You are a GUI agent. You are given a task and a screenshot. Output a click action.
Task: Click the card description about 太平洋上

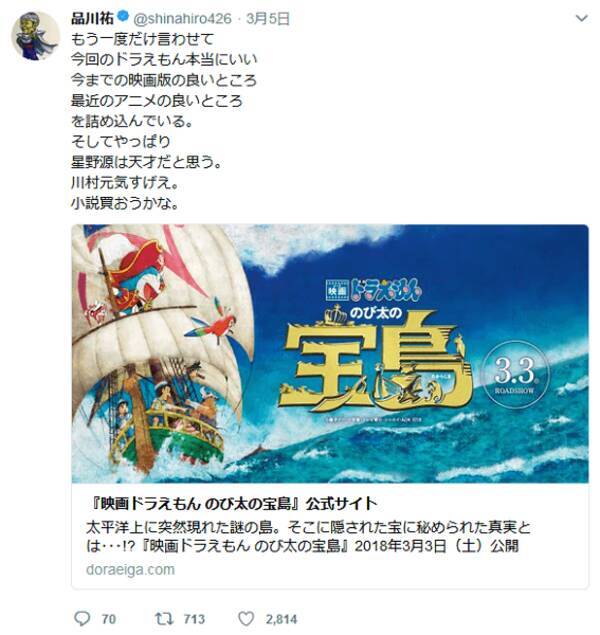pos(308,537)
